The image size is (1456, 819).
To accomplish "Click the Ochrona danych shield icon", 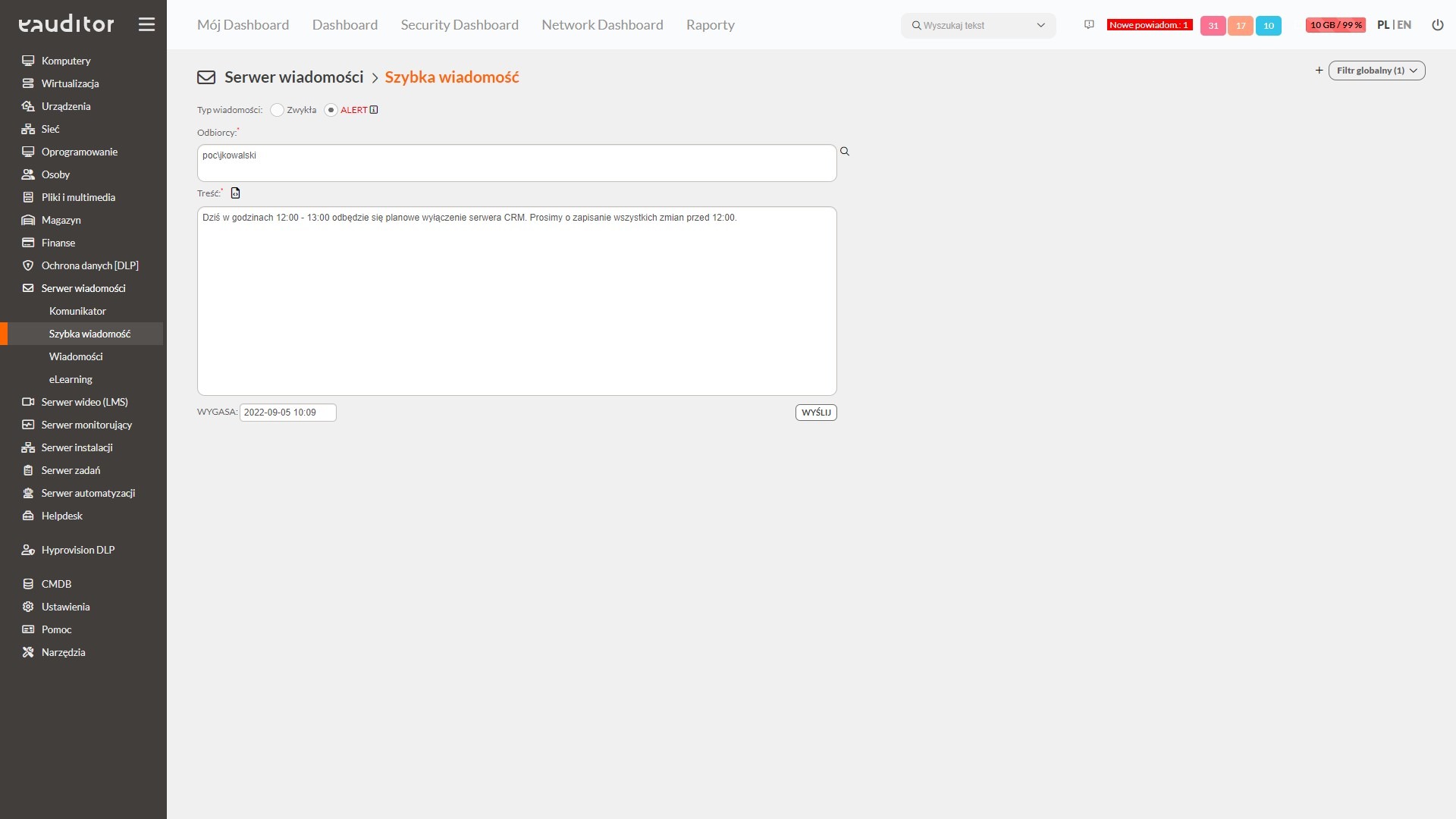I will pos(28,265).
